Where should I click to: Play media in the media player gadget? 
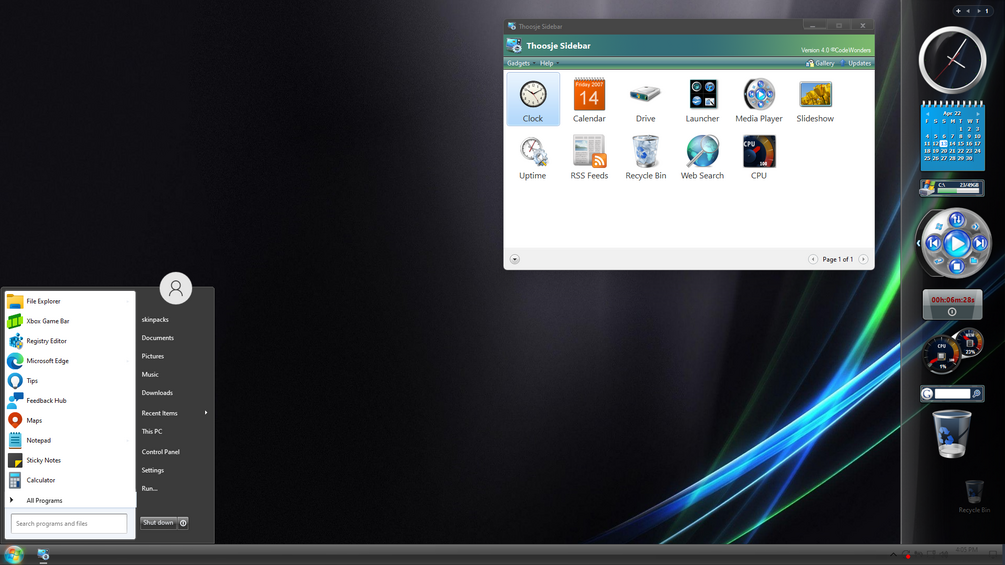pos(956,243)
